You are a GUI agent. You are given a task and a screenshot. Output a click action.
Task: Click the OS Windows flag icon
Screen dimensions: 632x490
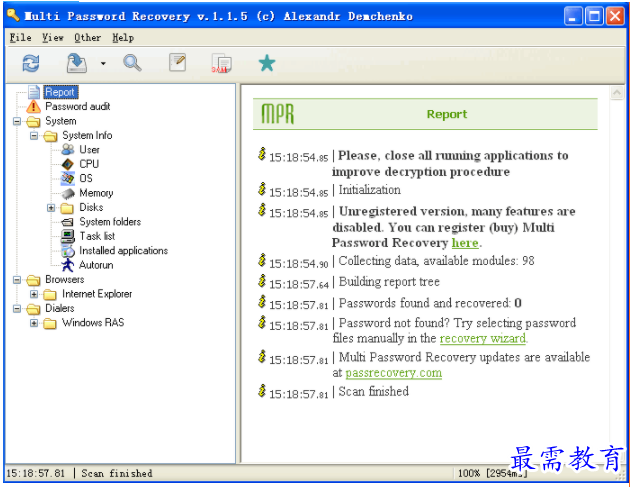tap(68, 178)
